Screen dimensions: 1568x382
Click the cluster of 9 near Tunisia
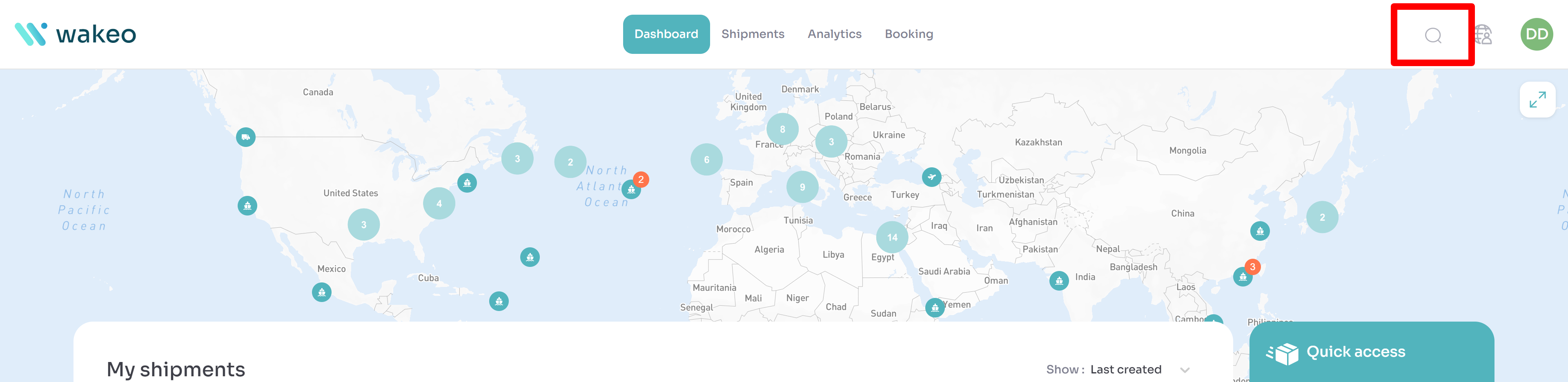[x=802, y=187]
